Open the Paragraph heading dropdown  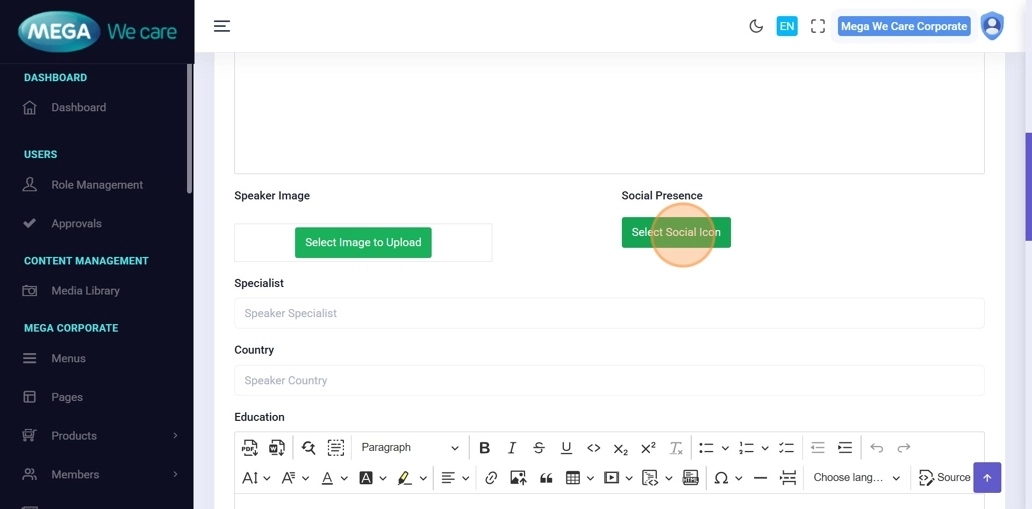coord(409,448)
